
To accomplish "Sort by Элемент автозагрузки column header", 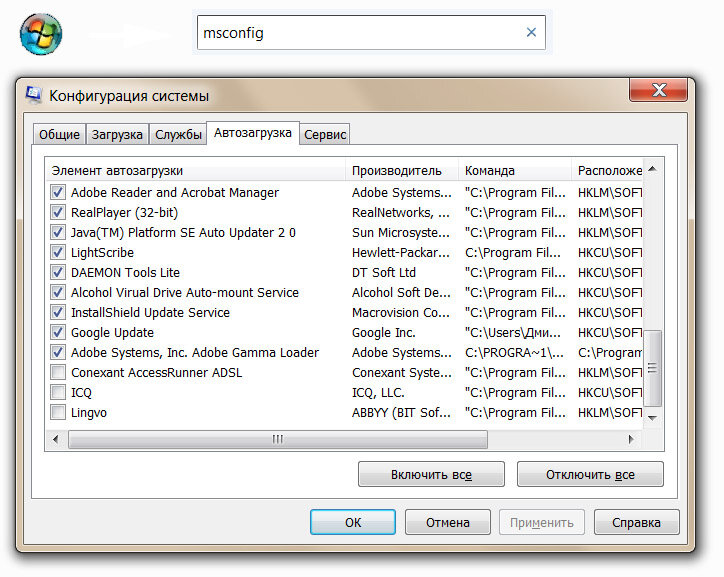I will [x=196, y=170].
